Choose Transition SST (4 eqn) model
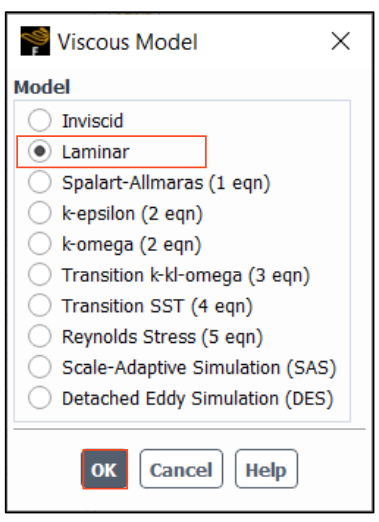Screen dimensions: 379x522 coord(40,305)
